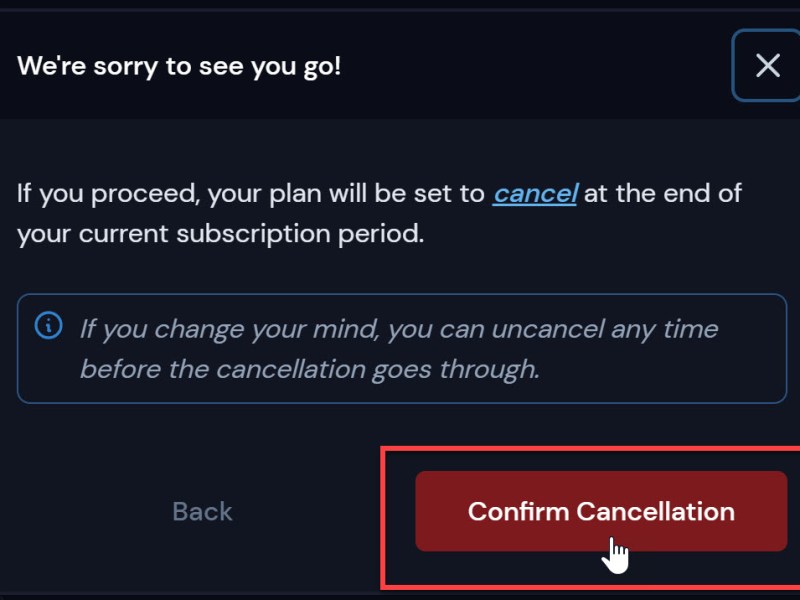The height and width of the screenshot is (600, 800).
Task: Click the "We're sorry to see you go!" heading
Action: 179,67
